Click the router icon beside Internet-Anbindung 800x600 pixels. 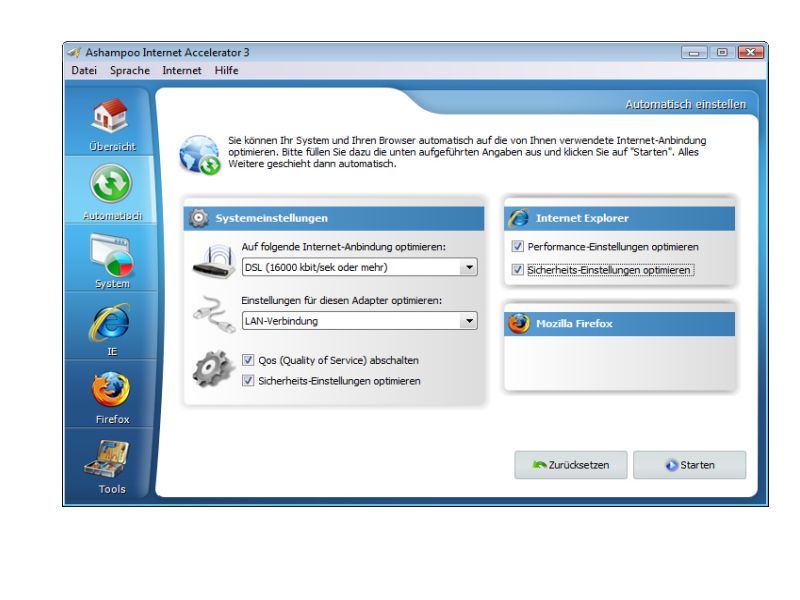coord(214,261)
